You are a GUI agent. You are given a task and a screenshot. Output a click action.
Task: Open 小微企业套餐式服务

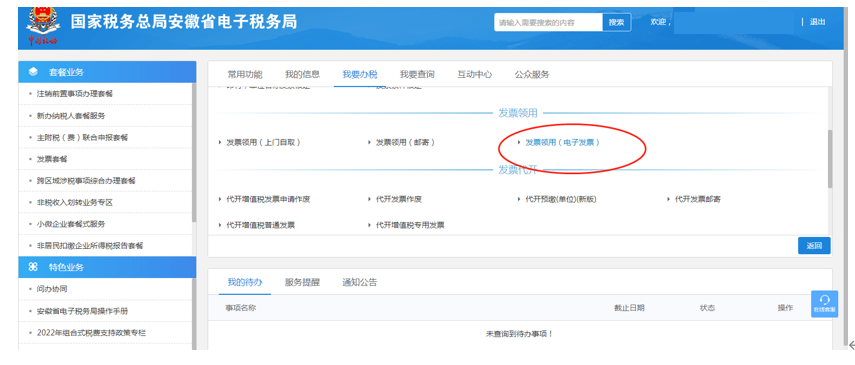pos(71,224)
